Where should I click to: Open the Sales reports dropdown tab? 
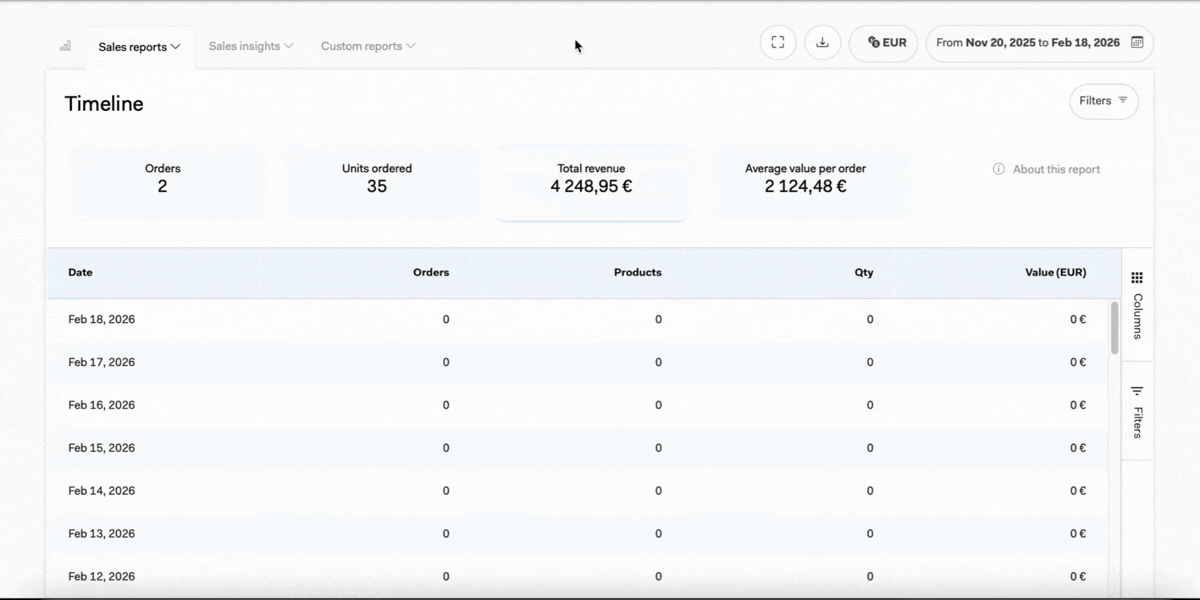coord(139,47)
